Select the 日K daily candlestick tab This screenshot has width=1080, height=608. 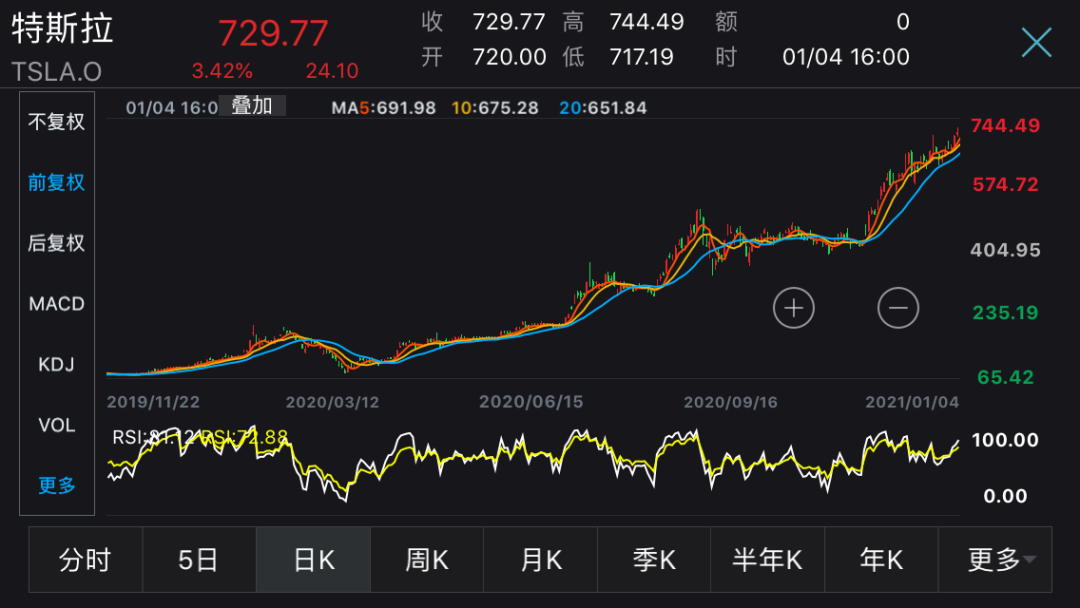coord(313,560)
